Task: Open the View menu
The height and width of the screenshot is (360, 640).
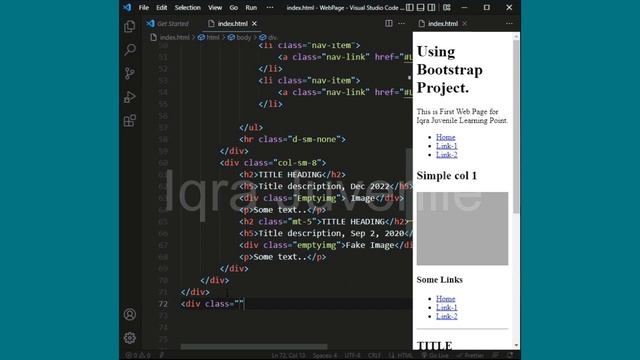Action: (x=215, y=7)
